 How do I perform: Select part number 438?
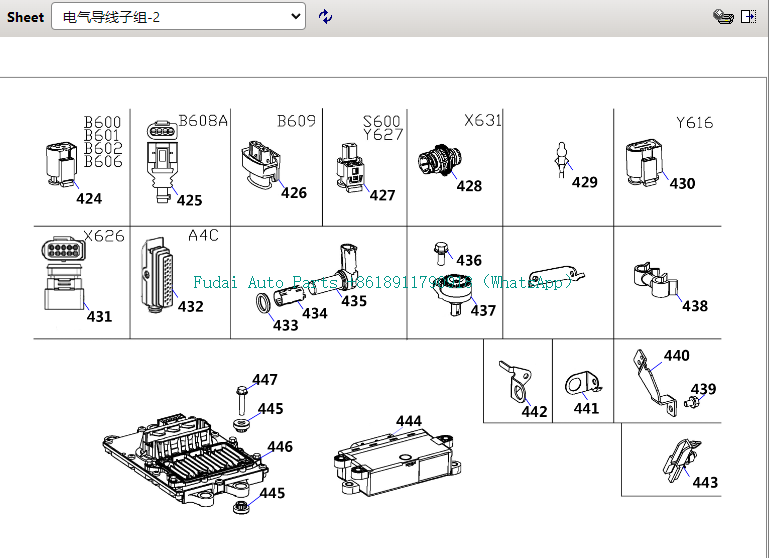(x=695, y=306)
